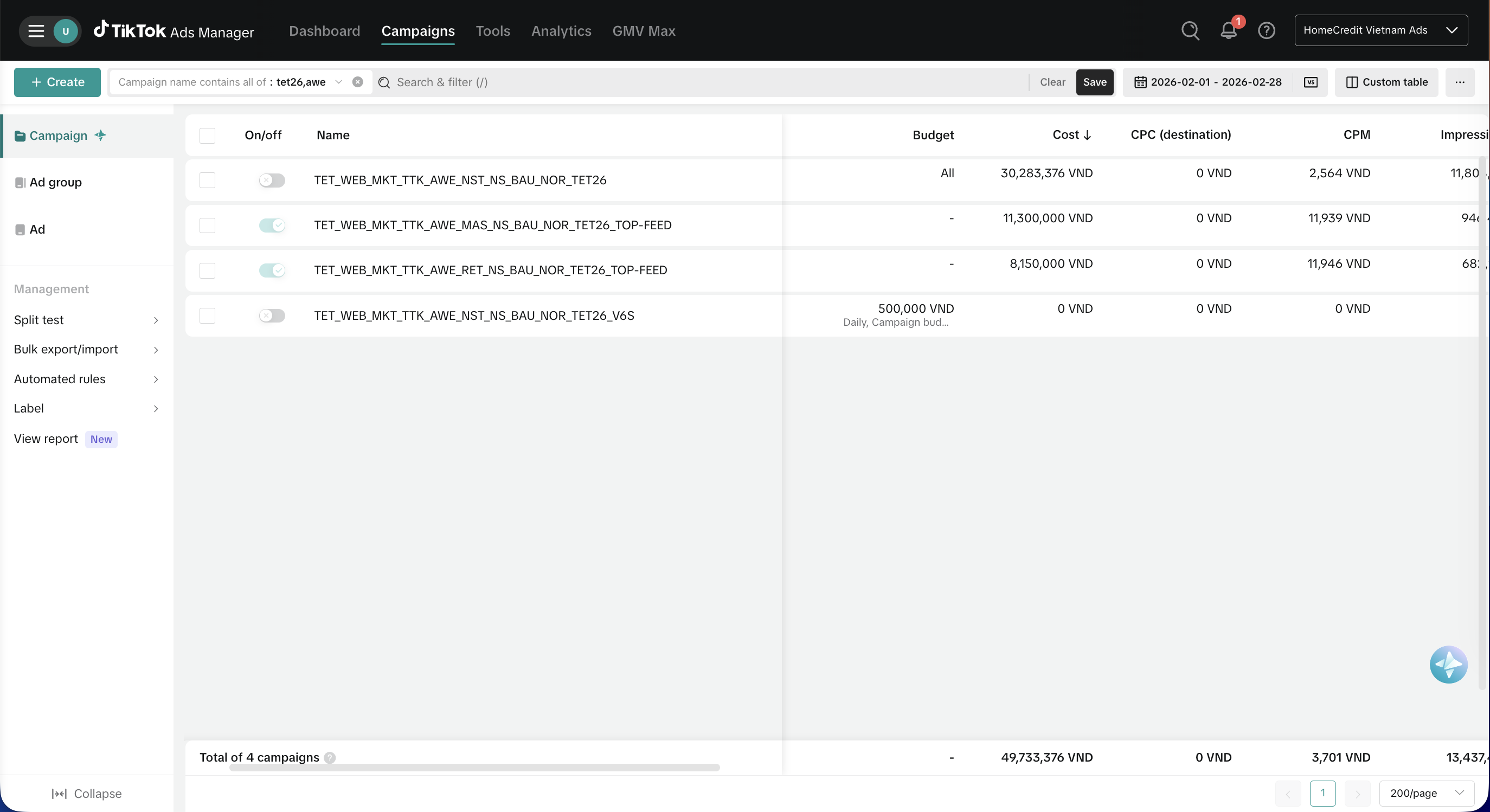Image resolution: width=1490 pixels, height=812 pixels.
Task: Turn off the AWE_RET TOP-FEED campaign
Action: [x=272, y=270]
